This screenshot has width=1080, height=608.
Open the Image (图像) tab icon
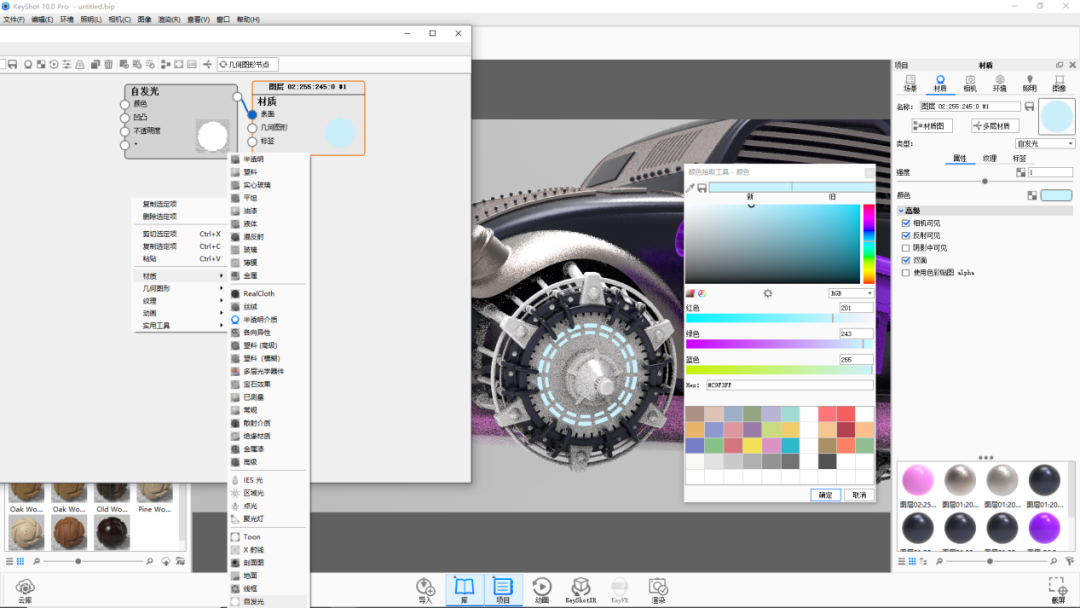(x=1059, y=83)
